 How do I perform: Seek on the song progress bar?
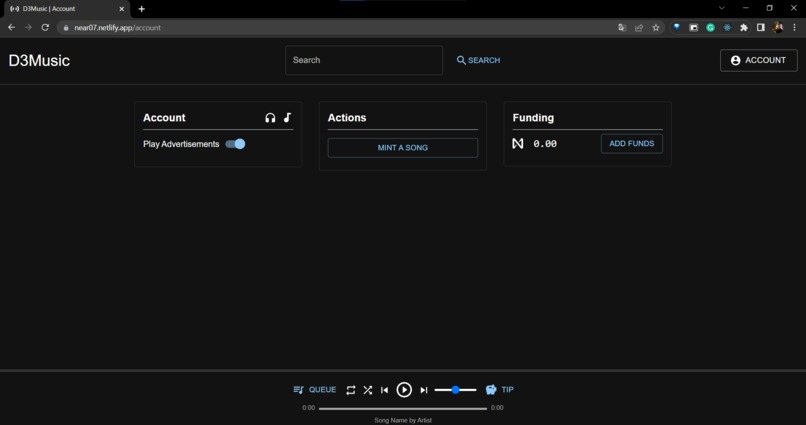pos(402,409)
